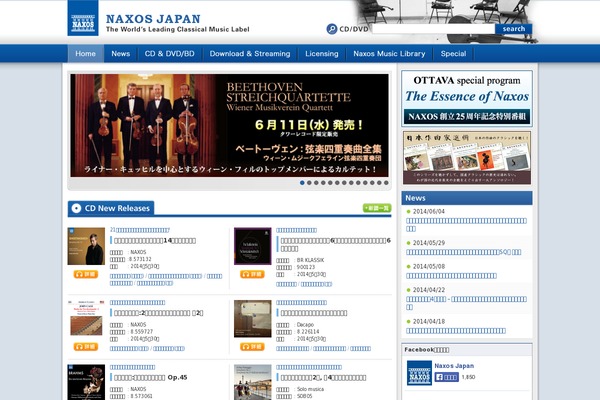This screenshot has height=400, width=600.
Task: Open album cover for catalog 8.559727
Action: click(x=86, y=318)
